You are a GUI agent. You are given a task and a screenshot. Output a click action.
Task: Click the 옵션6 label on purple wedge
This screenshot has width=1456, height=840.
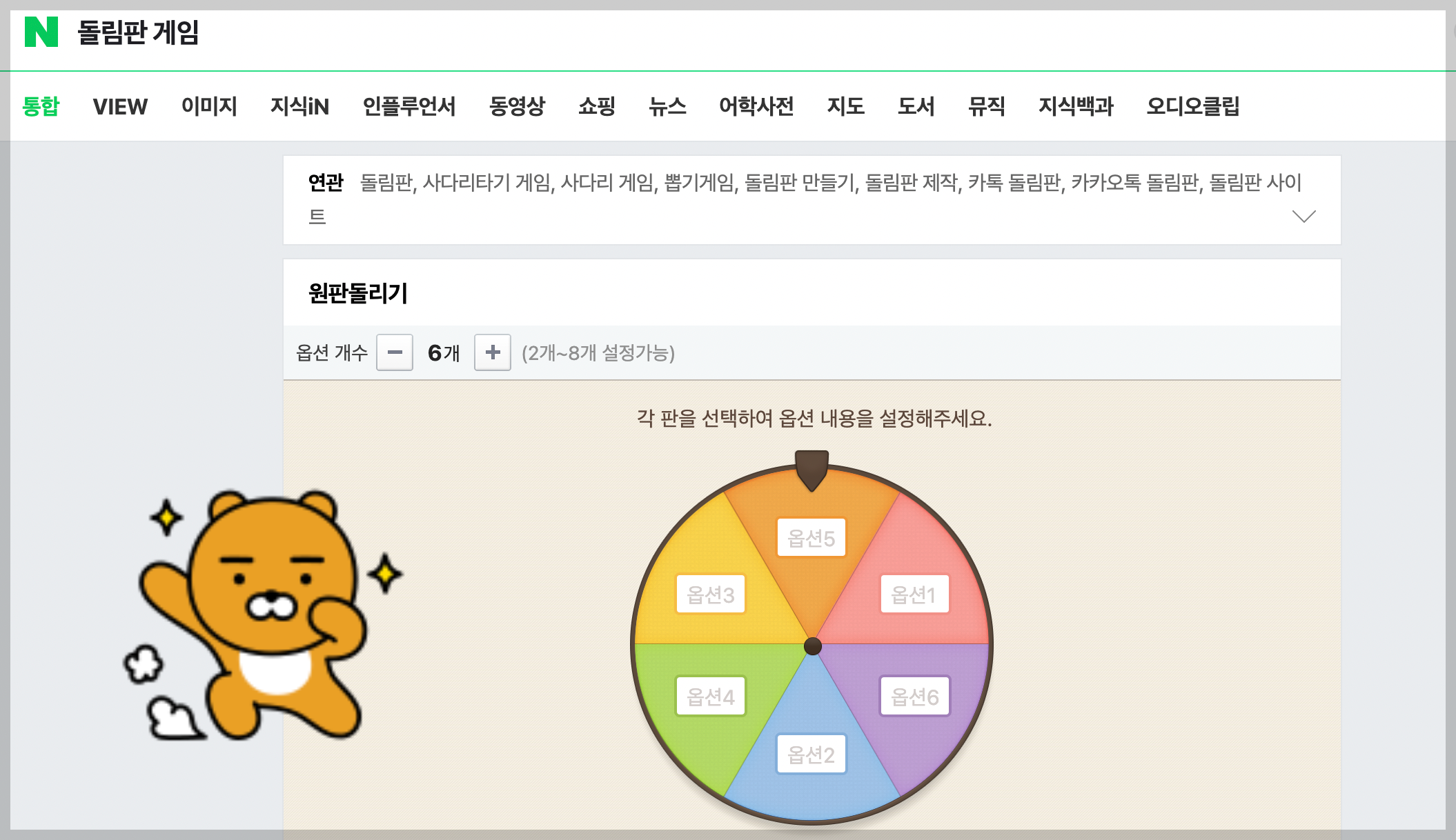coord(914,696)
